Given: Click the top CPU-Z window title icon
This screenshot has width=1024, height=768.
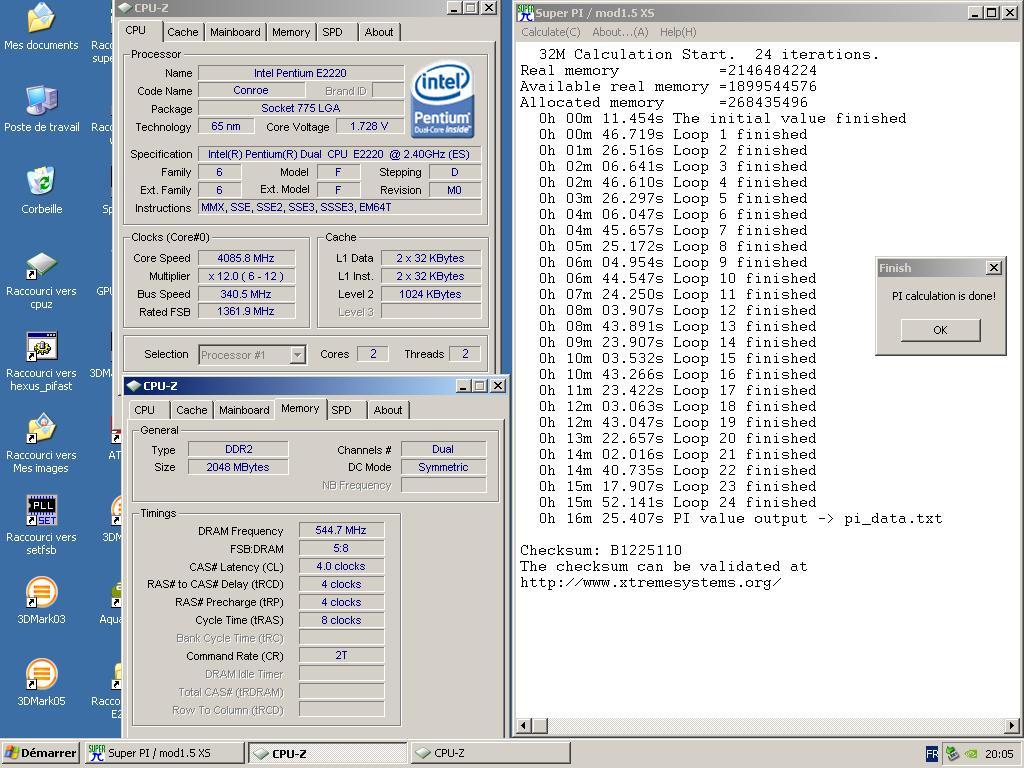Looking at the screenshot, I should pyautogui.click(x=125, y=8).
